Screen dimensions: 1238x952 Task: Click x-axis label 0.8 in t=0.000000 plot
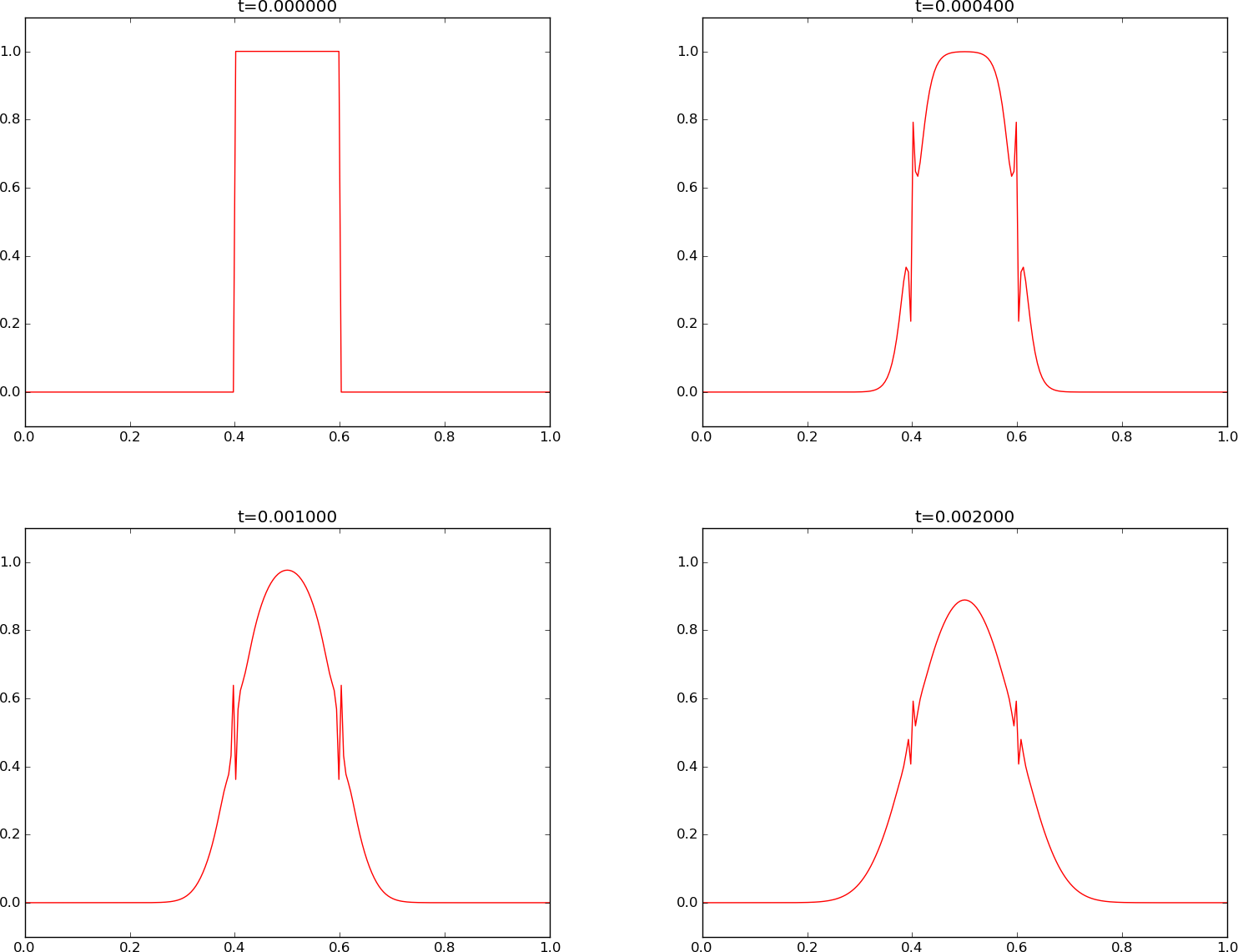[x=445, y=436]
